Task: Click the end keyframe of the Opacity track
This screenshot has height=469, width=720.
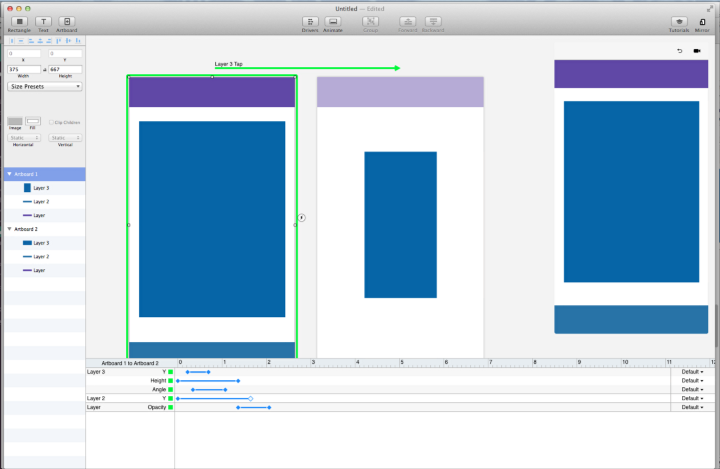Action: coord(270,407)
